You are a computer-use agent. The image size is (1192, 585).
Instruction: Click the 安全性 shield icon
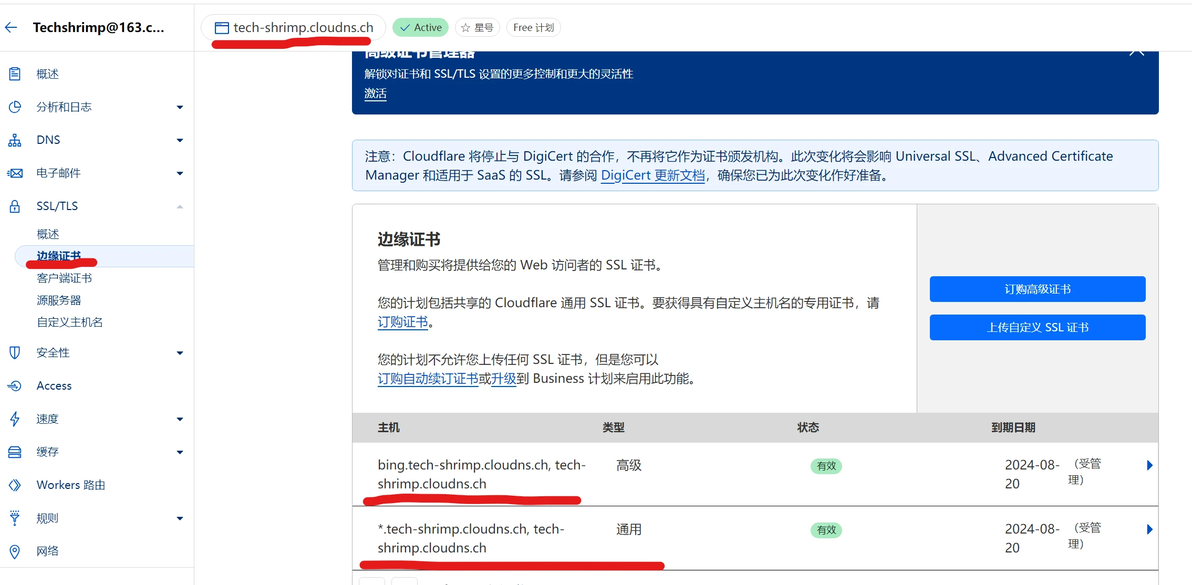tap(14, 353)
